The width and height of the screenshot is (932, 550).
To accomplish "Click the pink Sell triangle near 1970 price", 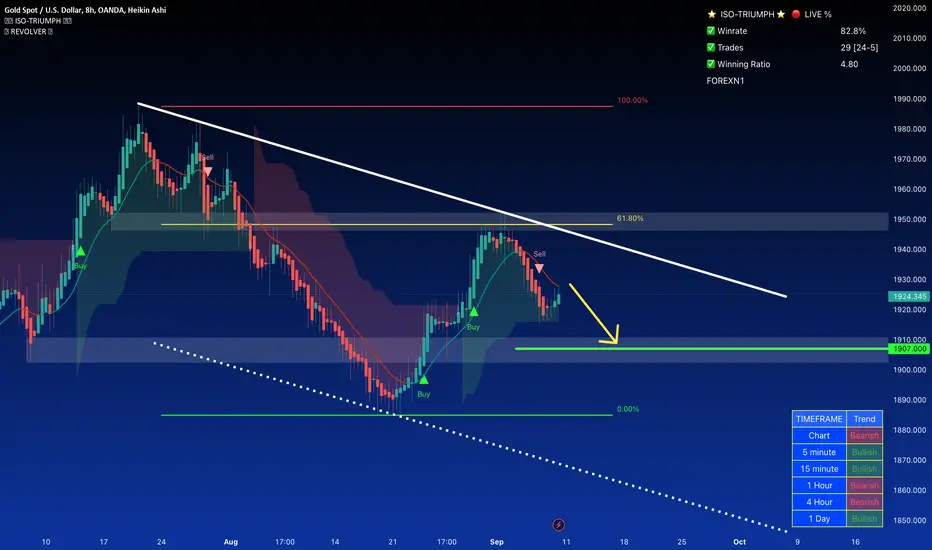I will pyautogui.click(x=207, y=171).
